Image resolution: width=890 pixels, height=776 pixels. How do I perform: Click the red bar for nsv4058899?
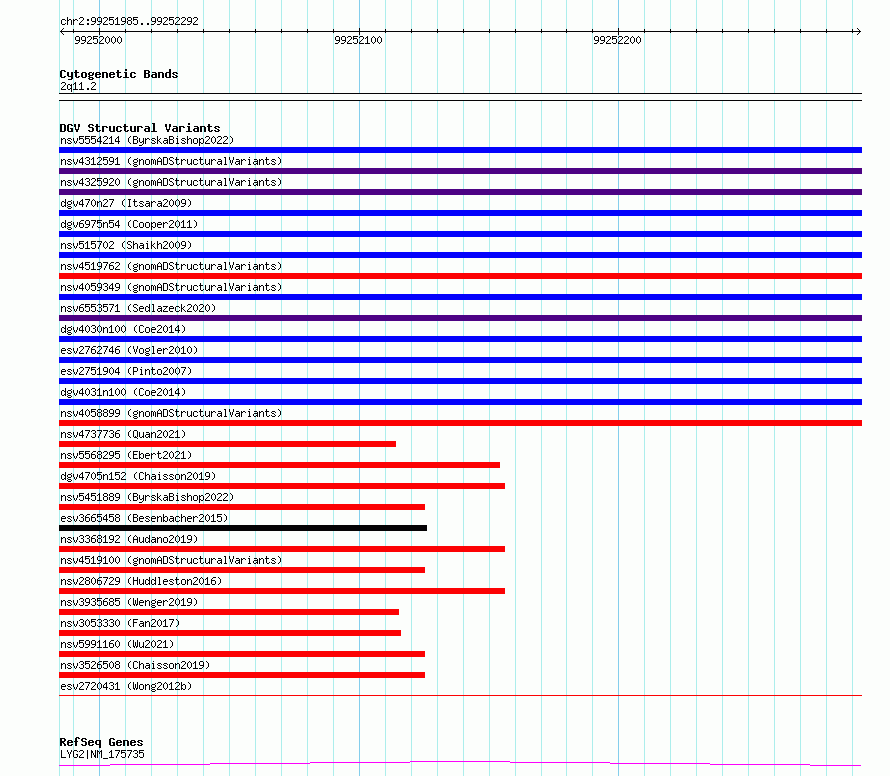tap(460, 423)
